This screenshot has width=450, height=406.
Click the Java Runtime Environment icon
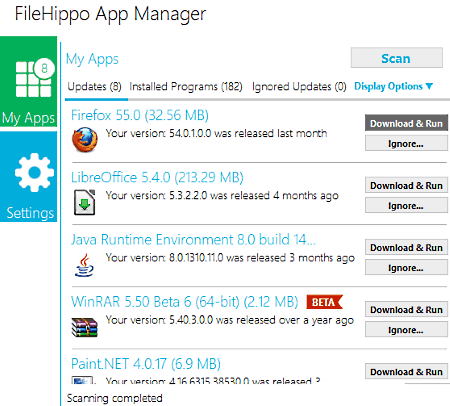click(84, 265)
